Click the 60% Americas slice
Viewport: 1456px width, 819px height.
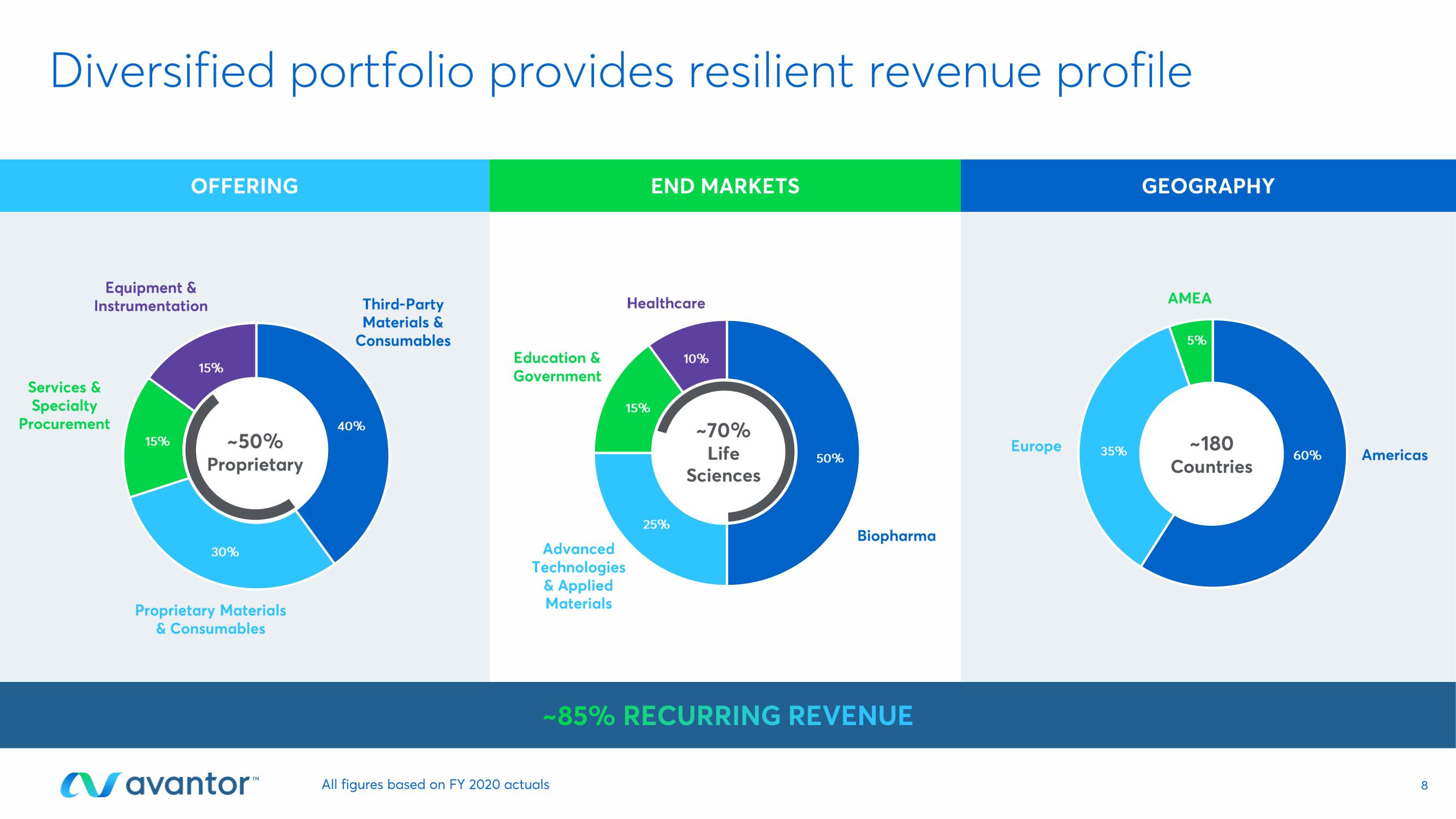click(1307, 455)
